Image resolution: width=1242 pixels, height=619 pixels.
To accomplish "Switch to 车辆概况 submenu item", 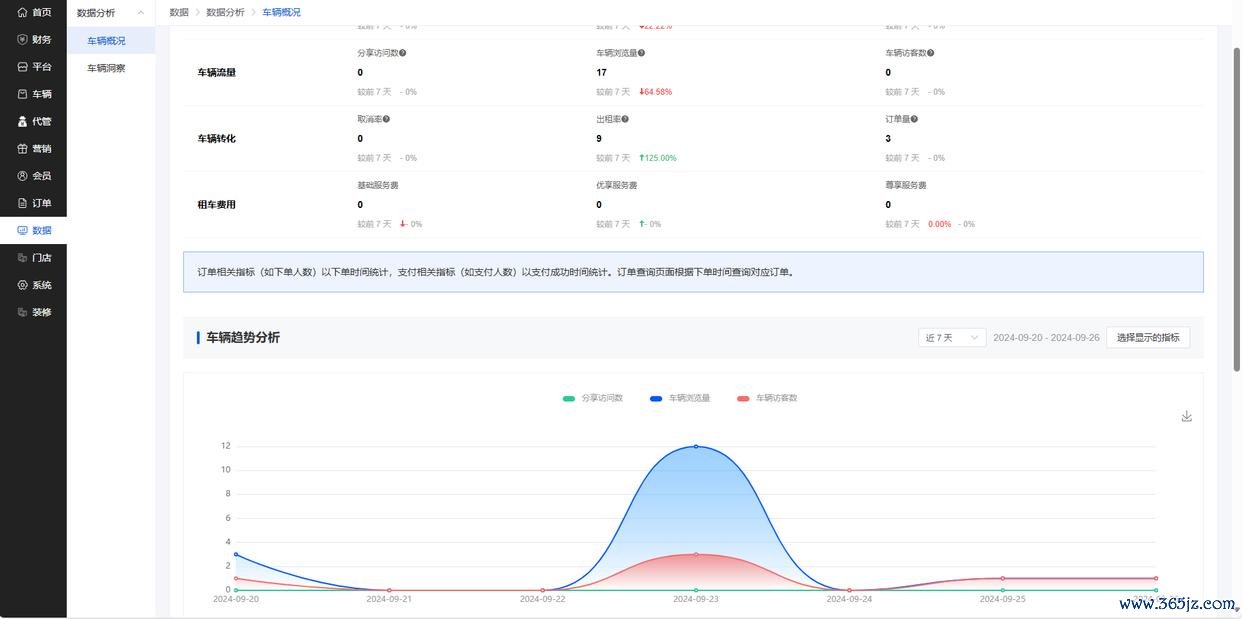I will click(111, 41).
